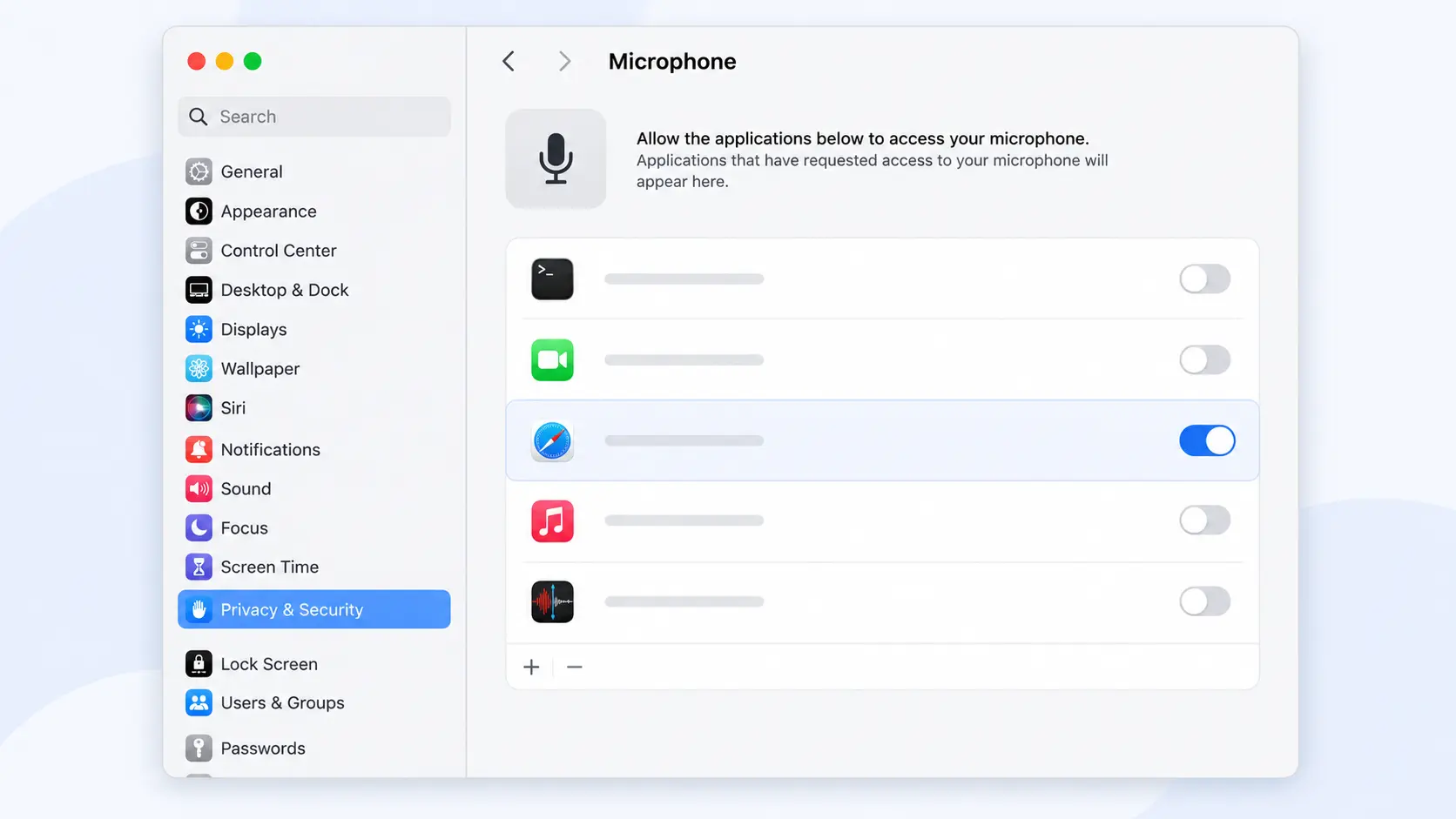This screenshot has height=819, width=1456.
Task: Select the Music app icon in list
Action: (x=552, y=520)
